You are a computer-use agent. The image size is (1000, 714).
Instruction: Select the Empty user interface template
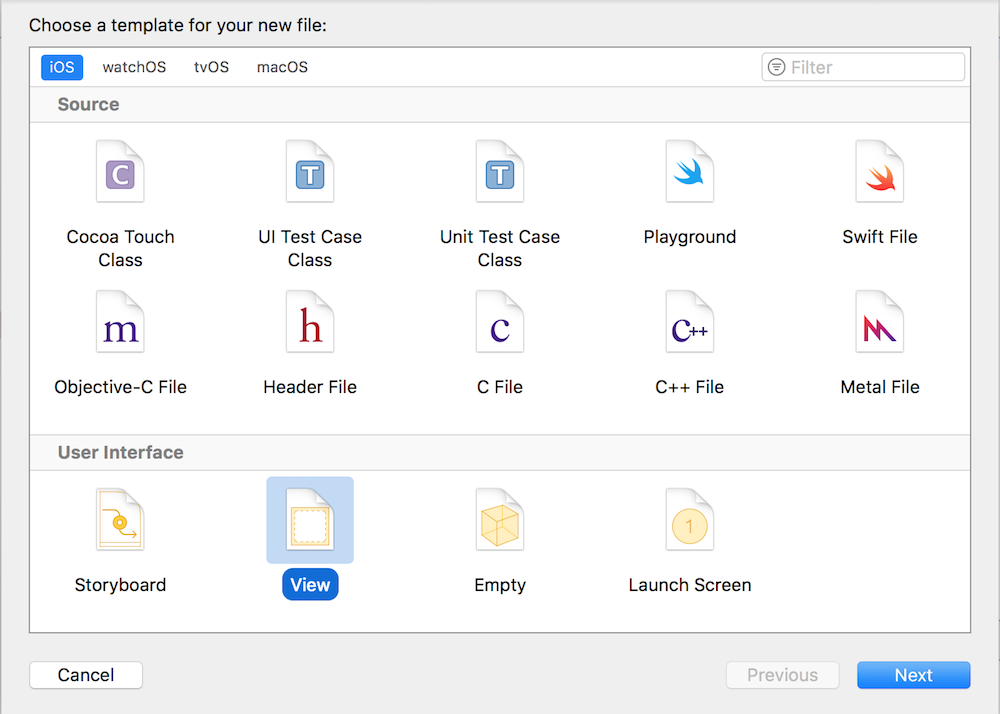click(x=500, y=523)
